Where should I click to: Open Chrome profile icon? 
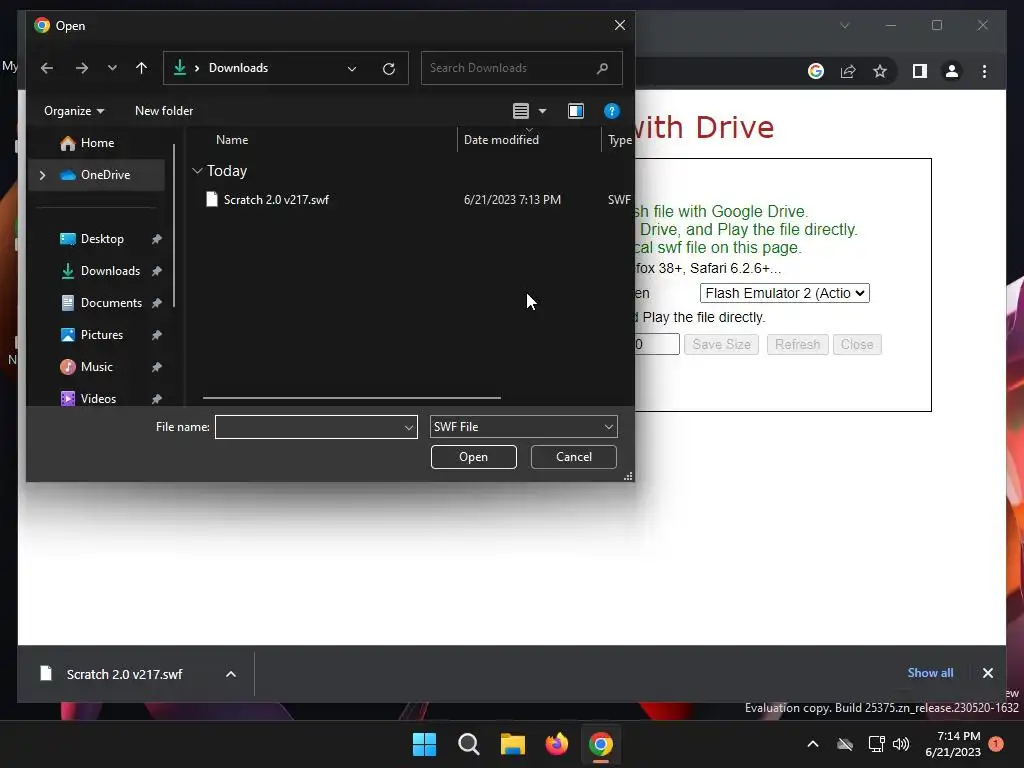pos(952,71)
